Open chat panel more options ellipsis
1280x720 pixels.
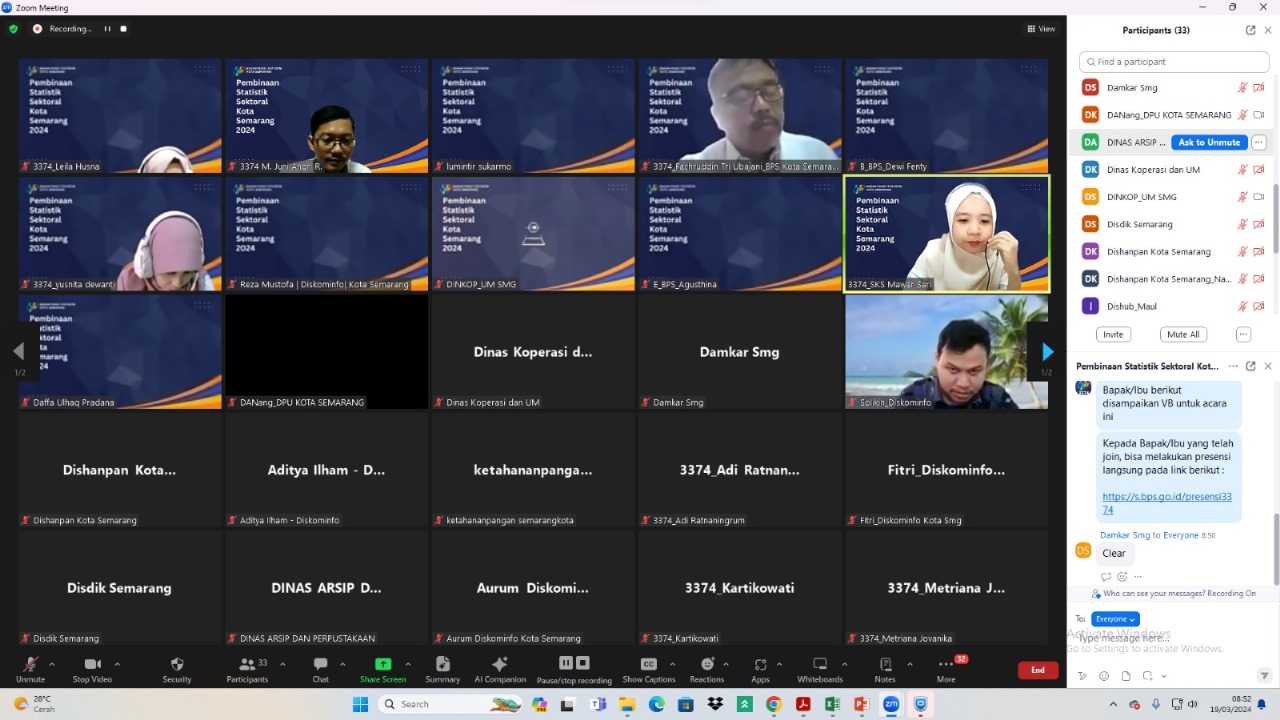tap(1233, 366)
